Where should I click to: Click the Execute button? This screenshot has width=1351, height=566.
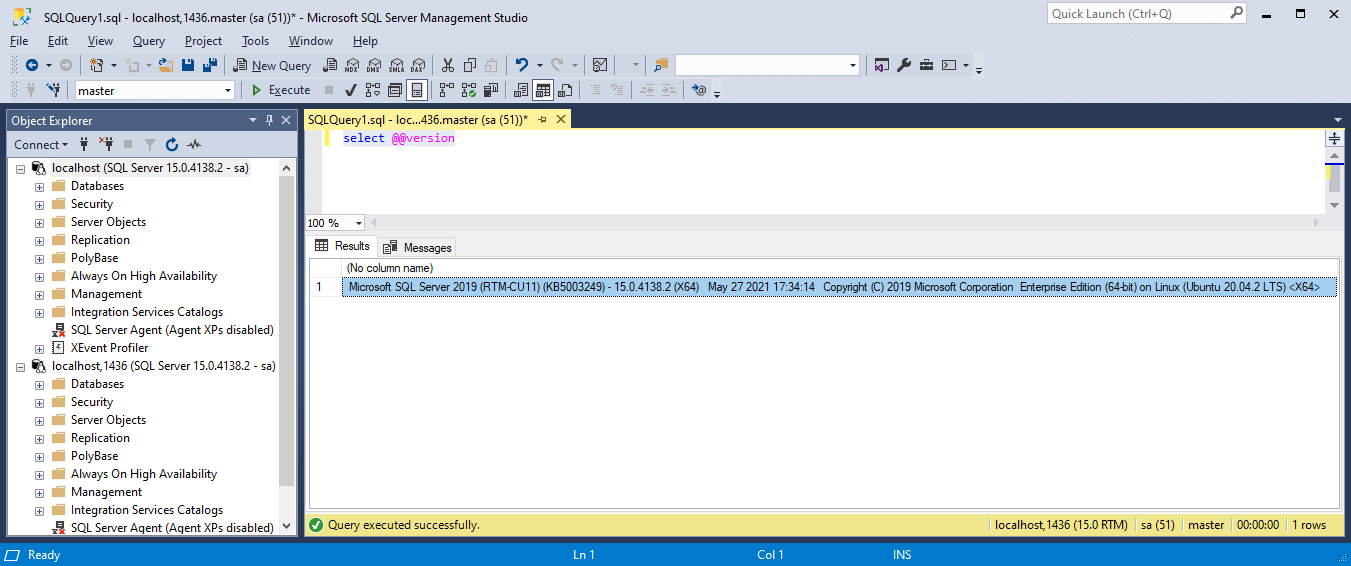coord(280,90)
